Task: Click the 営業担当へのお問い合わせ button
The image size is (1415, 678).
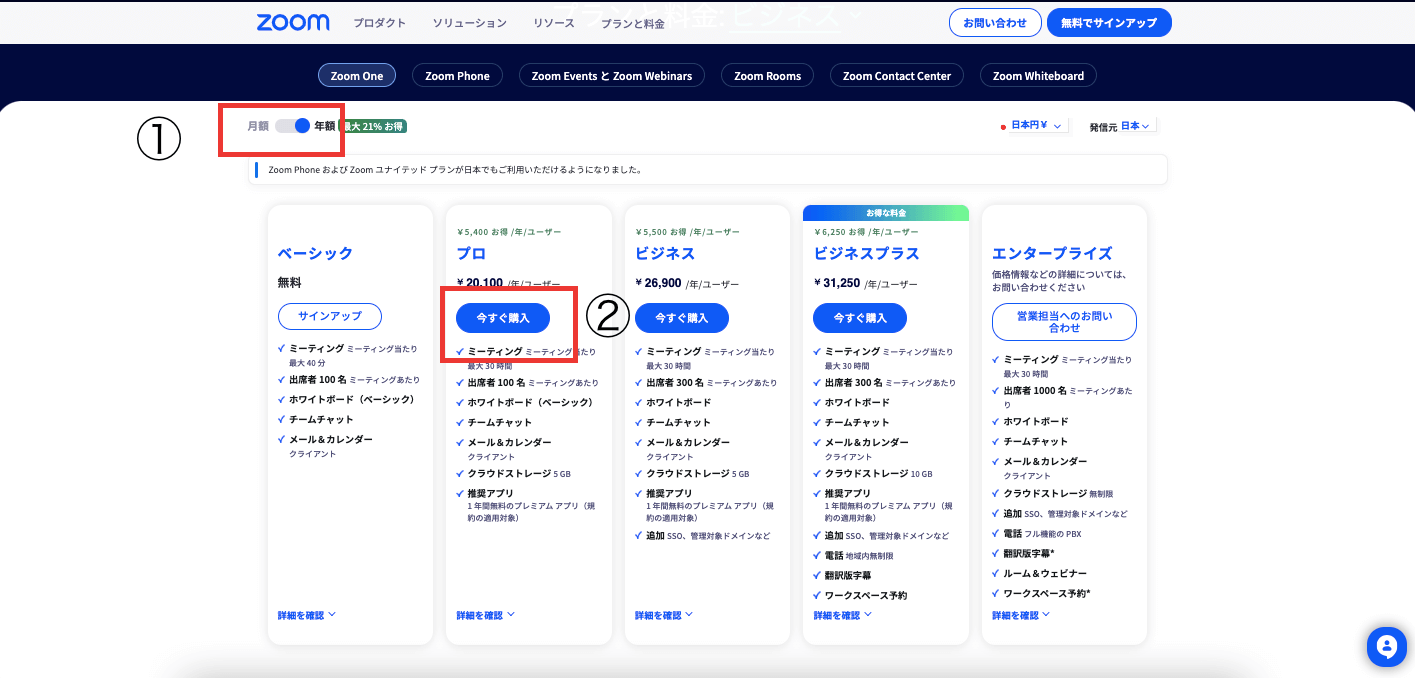Action: [1064, 322]
